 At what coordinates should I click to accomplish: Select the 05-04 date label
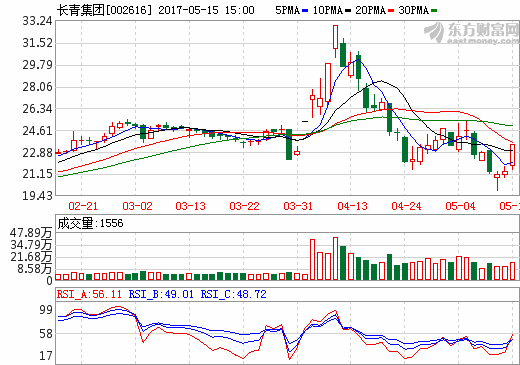tap(460, 206)
